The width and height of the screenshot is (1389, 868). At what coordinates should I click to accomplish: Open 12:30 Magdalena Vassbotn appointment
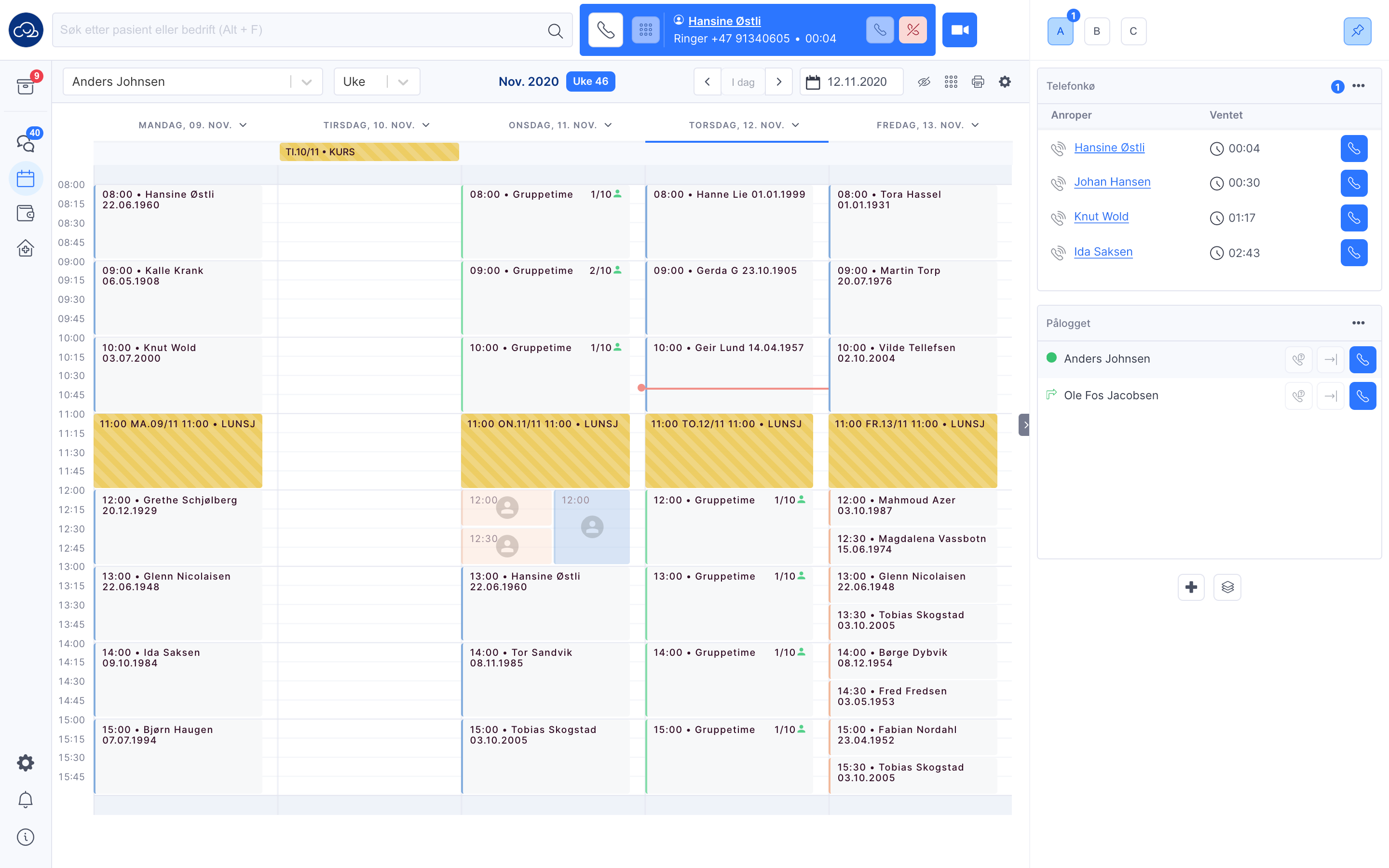click(912, 546)
